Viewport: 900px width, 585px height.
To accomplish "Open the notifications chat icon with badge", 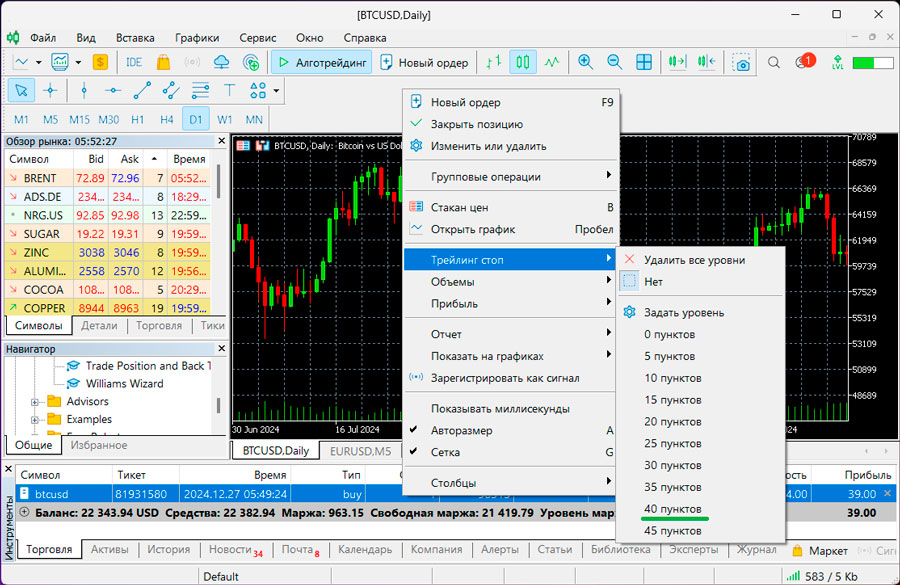I will [x=804, y=61].
